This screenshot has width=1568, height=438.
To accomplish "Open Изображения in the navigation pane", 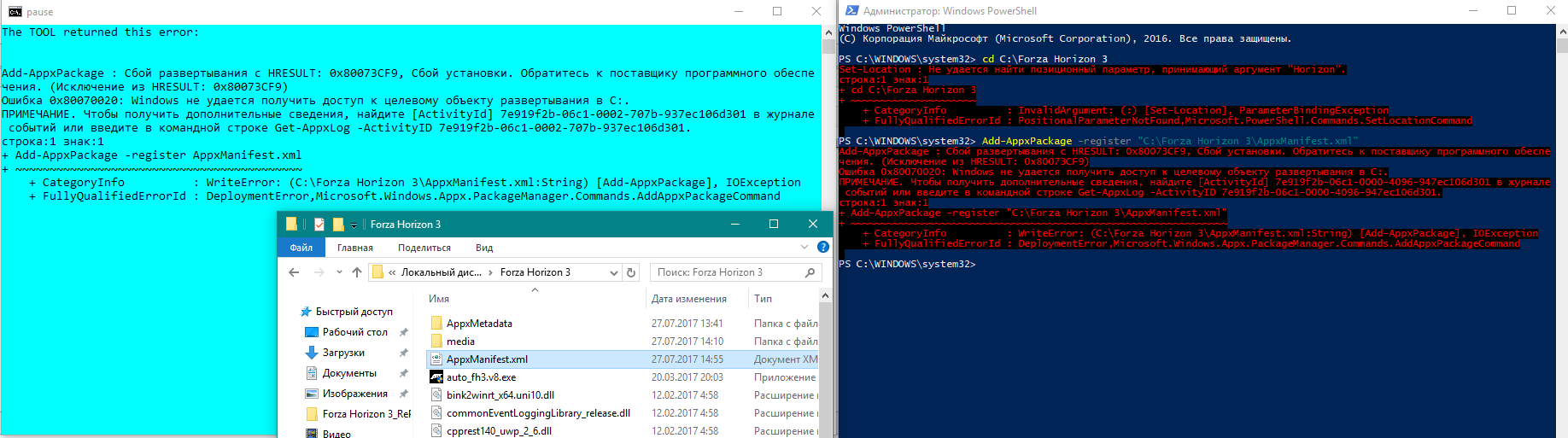I will 354,394.
